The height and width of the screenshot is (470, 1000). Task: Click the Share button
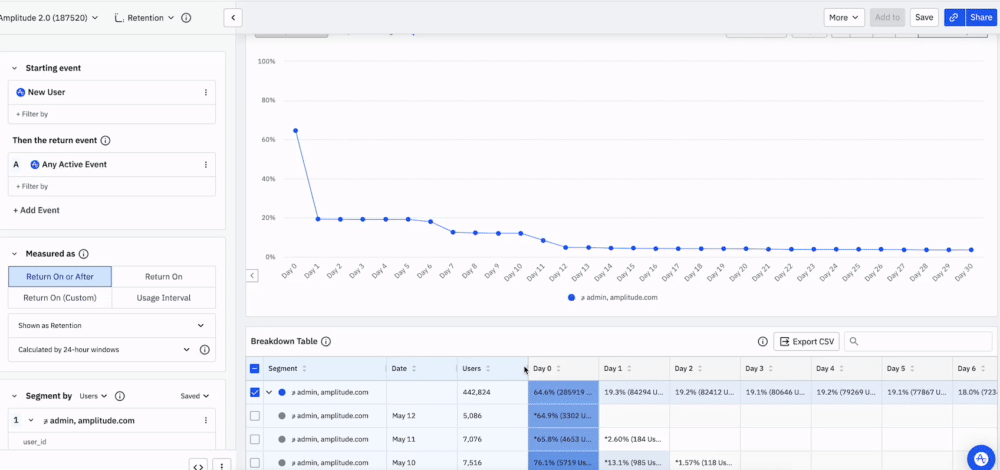click(982, 18)
